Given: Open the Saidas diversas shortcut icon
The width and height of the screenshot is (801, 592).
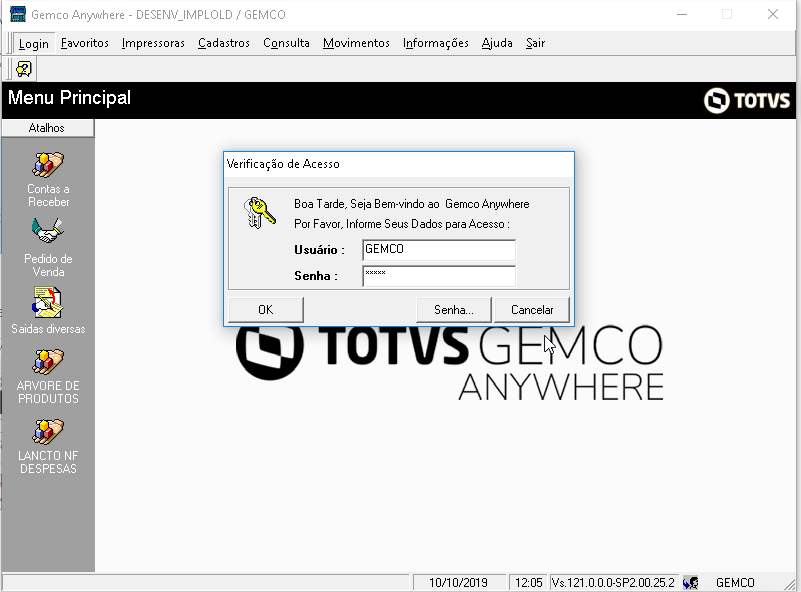Looking at the screenshot, I should coord(48,302).
